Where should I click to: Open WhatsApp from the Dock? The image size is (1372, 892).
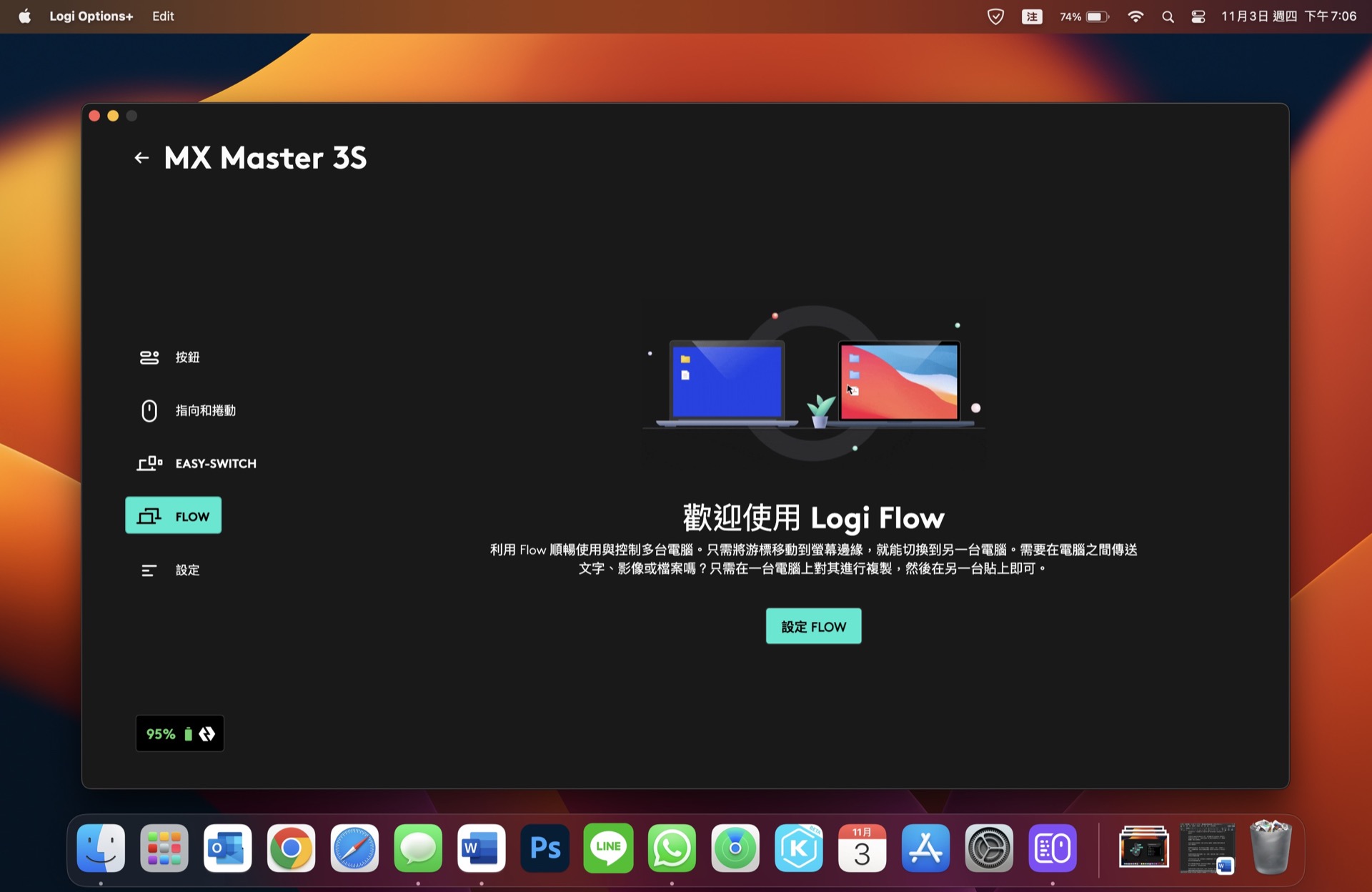(672, 848)
